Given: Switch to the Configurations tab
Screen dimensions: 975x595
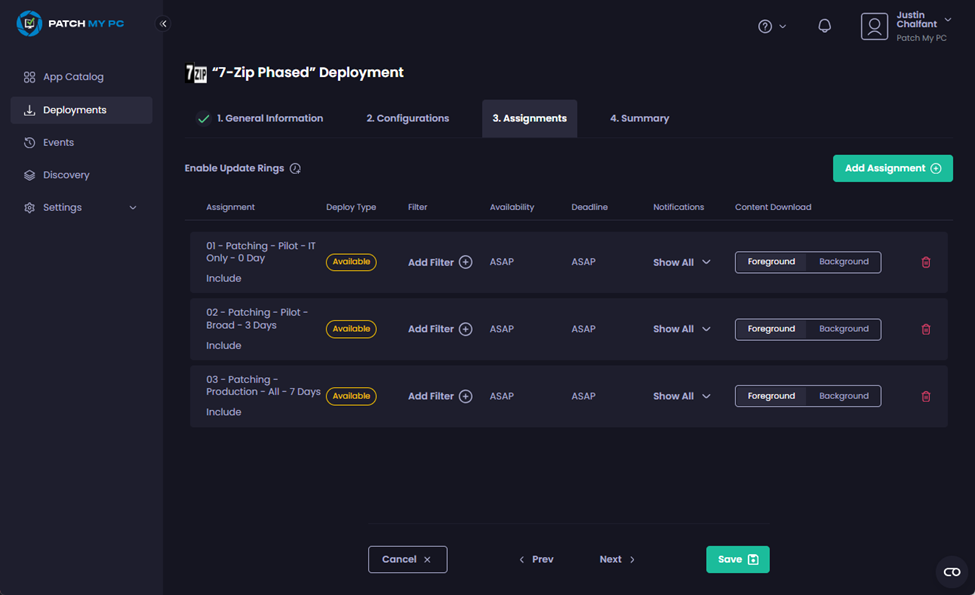Looking at the screenshot, I should click(x=407, y=117).
